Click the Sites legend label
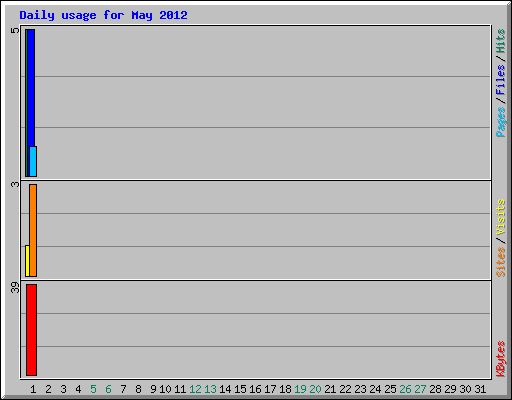Image resolution: width=512 pixels, height=400 pixels. coord(500,262)
